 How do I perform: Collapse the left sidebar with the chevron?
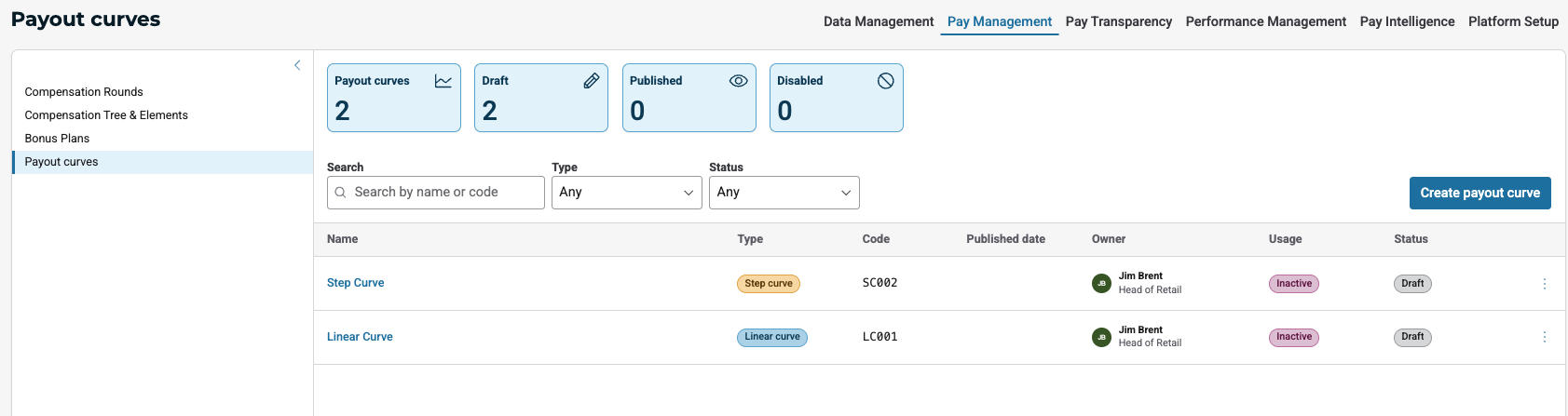click(297, 65)
